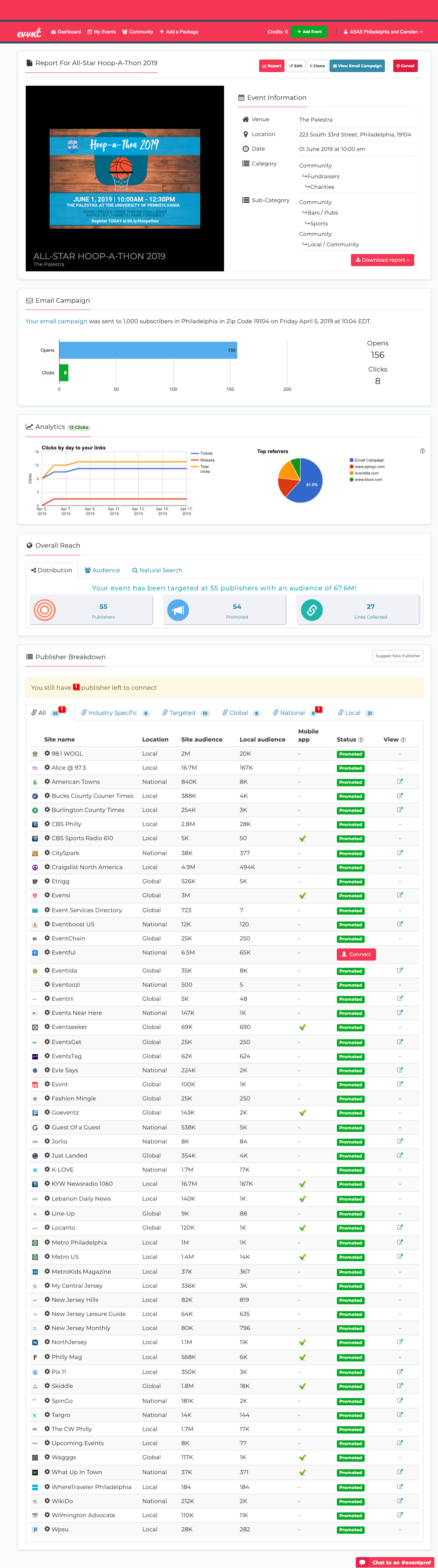Image resolution: width=438 pixels, height=1568 pixels.
Task: Go to My Events in the navbar
Action: click(102, 32)
